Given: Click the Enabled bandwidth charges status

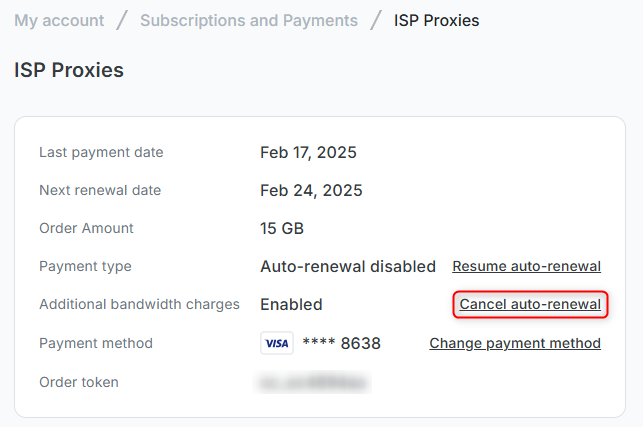Looking at the screenshot, I should 291,304.
